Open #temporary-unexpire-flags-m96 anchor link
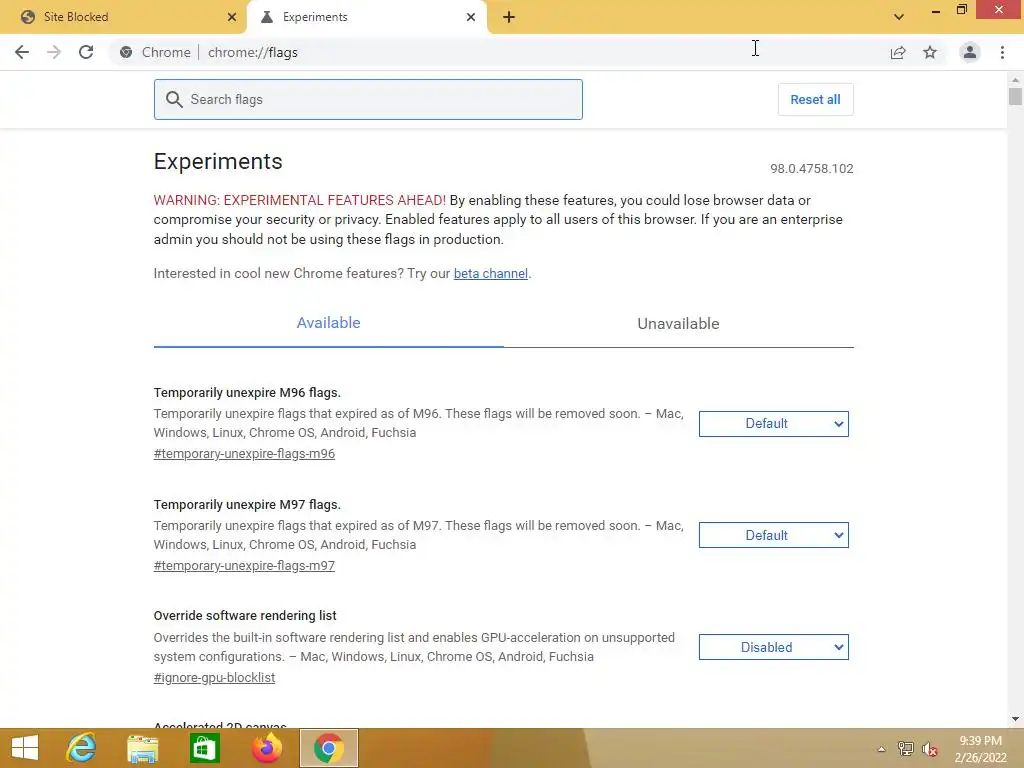This screenshot has width=1024, height=768. click(x=244, y=453)
